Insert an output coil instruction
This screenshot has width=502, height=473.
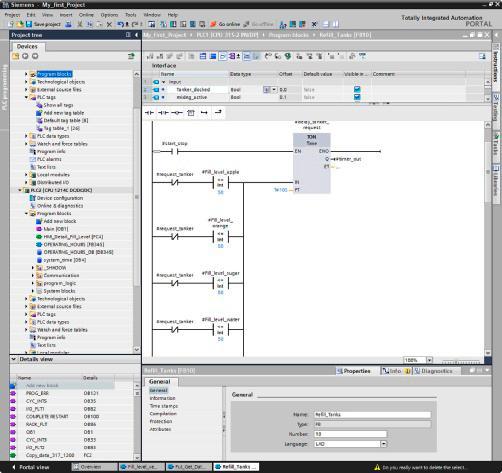(x=177, y=113)
